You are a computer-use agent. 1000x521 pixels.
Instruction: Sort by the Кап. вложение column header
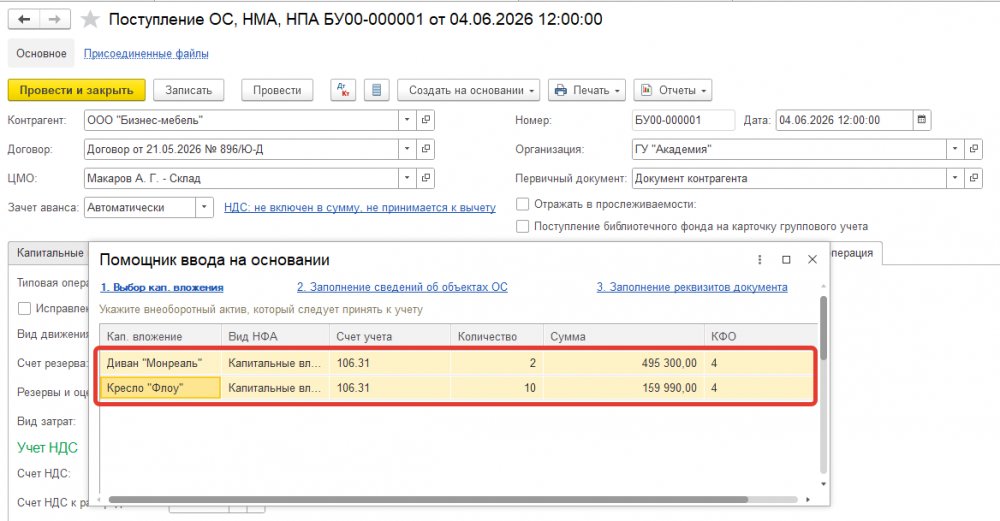160,337
